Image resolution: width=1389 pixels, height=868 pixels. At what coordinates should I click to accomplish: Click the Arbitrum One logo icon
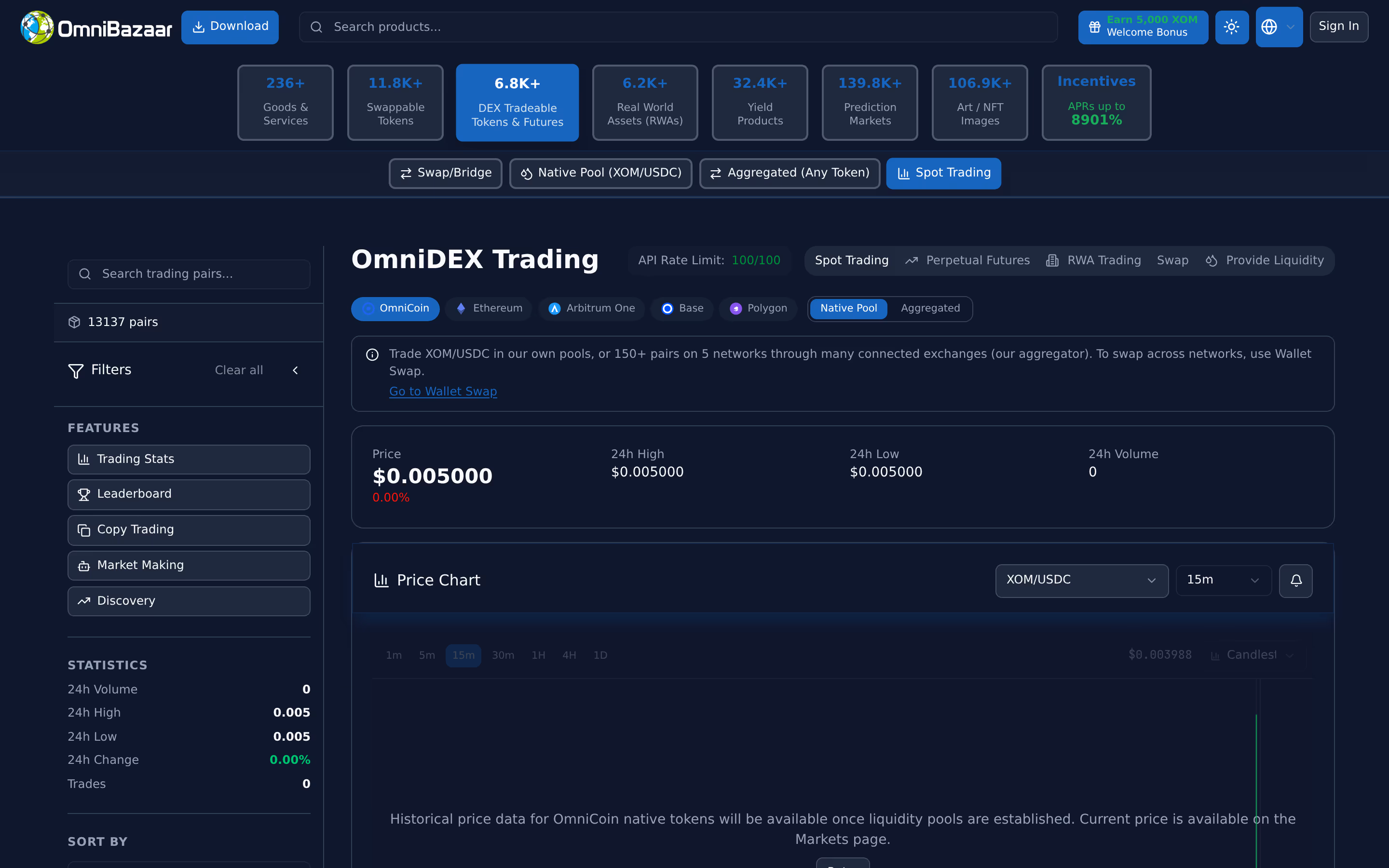pos(555,309)
